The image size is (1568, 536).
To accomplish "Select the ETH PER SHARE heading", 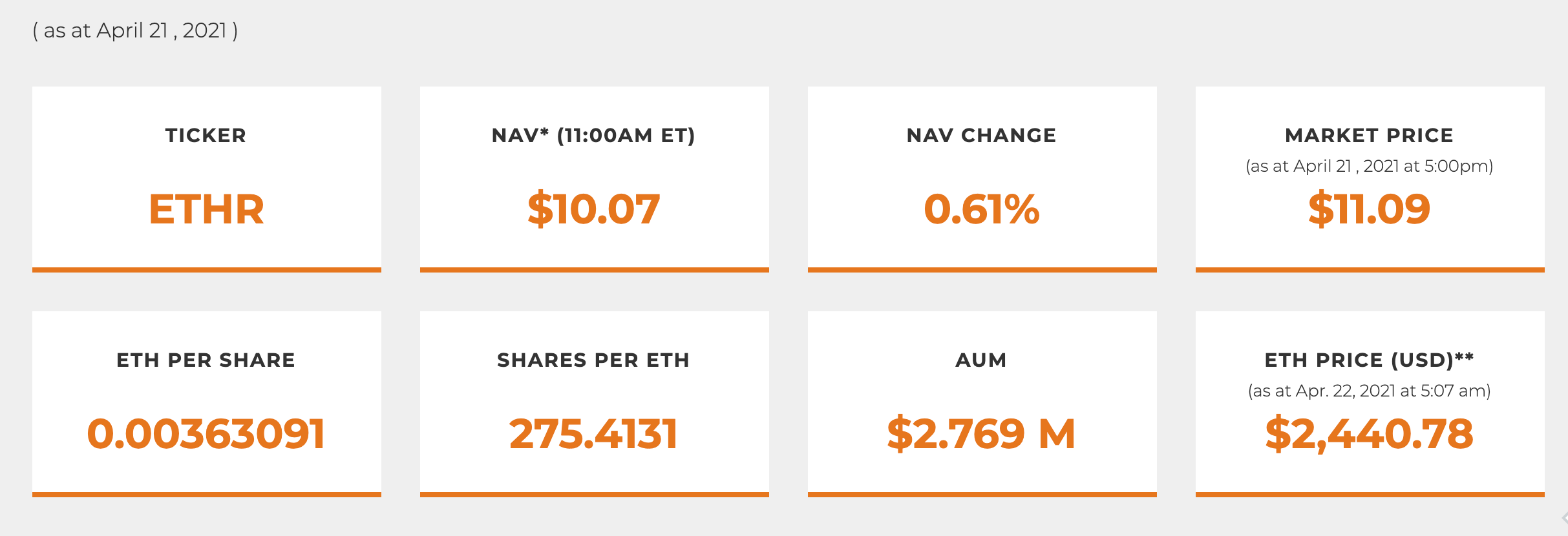I will pyautogui.click(x=206, y=360).
